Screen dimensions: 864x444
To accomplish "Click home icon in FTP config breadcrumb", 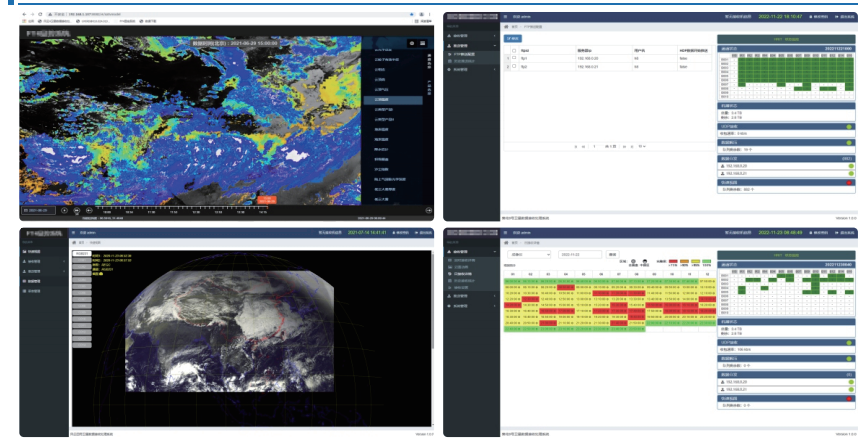I will [x=506, y=26].
